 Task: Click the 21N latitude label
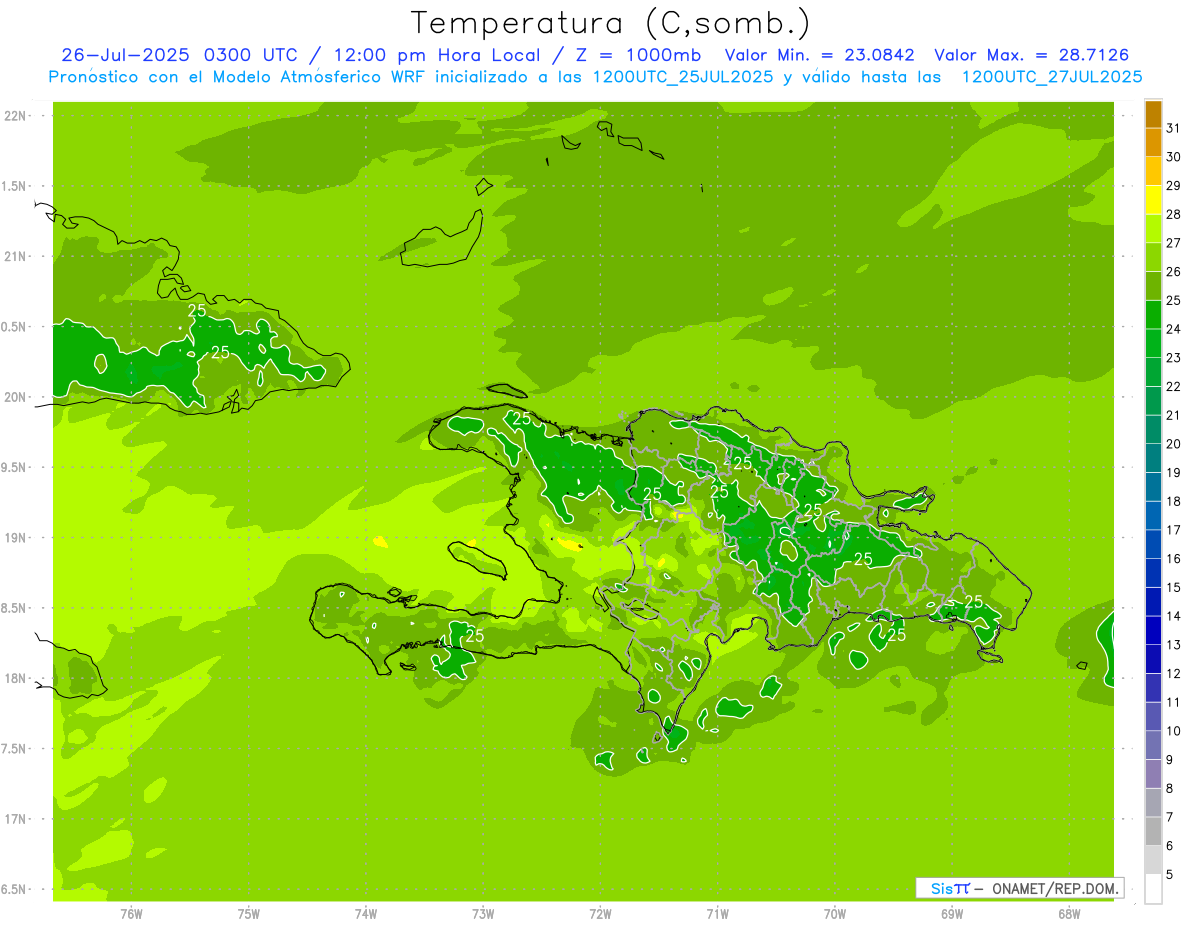pos(15,256)
